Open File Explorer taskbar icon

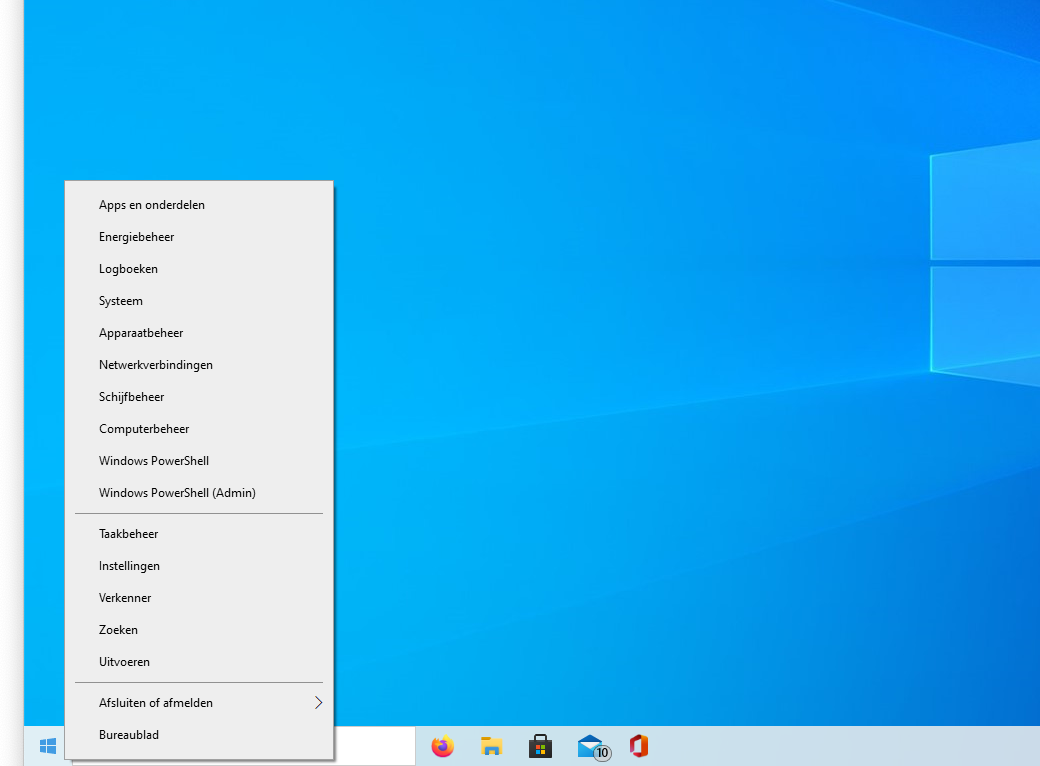click(491, 746)
